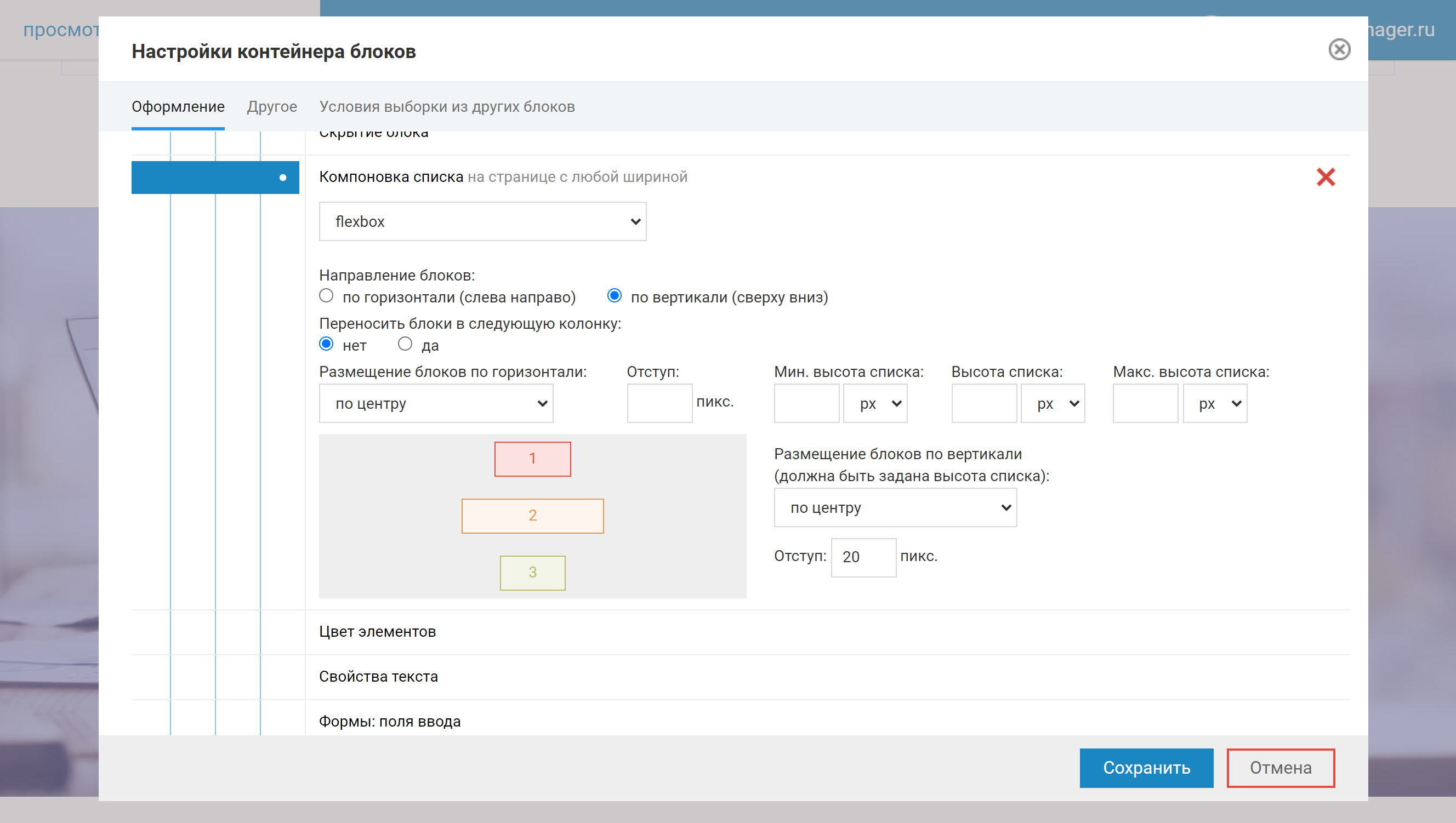The width and height of the screenshot is (1456, 823).
Task: Open horizontal block placement dropdown
Action: pos(436,404)
